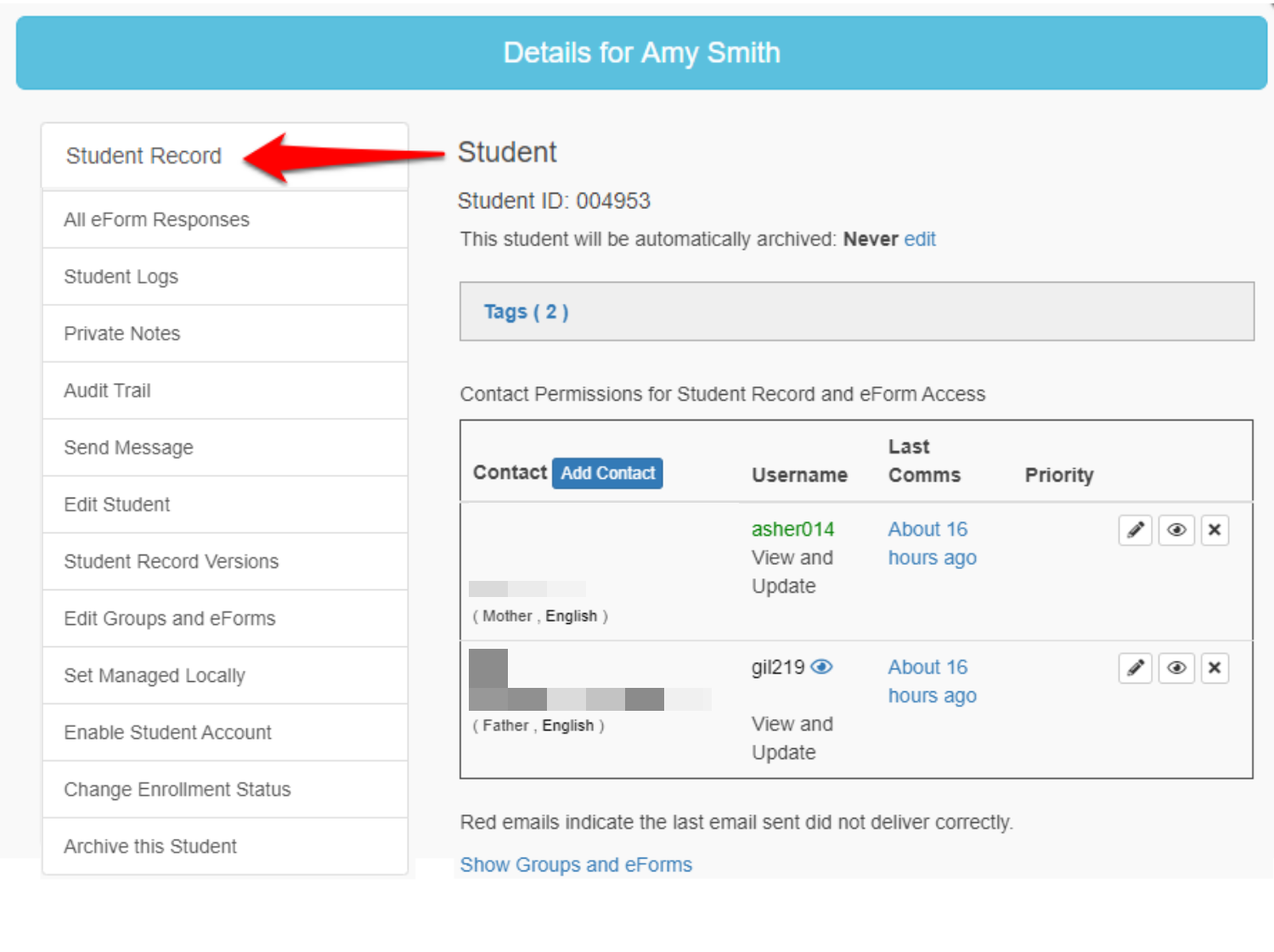This screenshot has height=952, width=1274.
Task: Select Send Message in sidebar
Action: click(x=128, y=448)
